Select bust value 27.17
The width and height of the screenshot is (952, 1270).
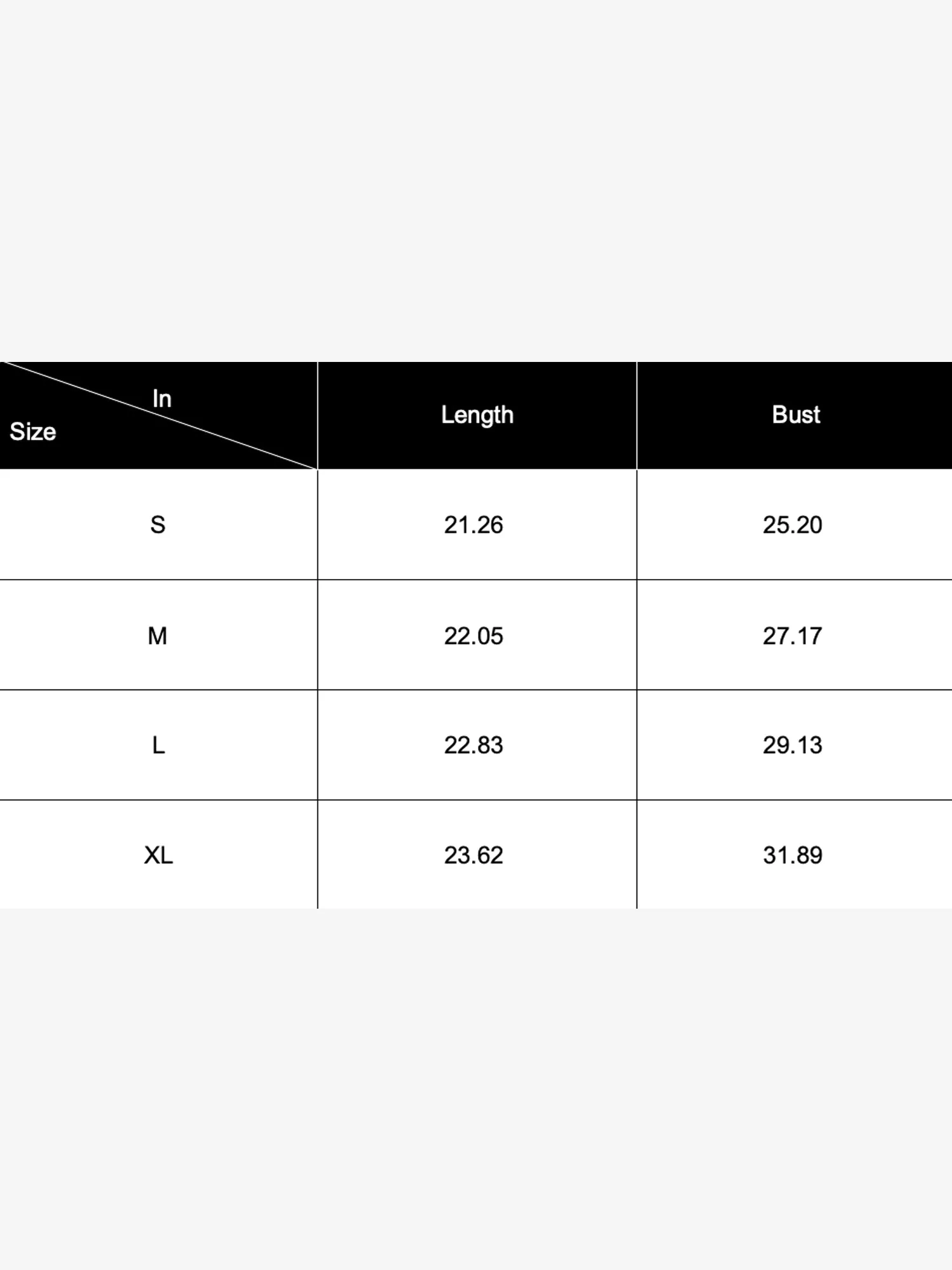tap(793, 636)
